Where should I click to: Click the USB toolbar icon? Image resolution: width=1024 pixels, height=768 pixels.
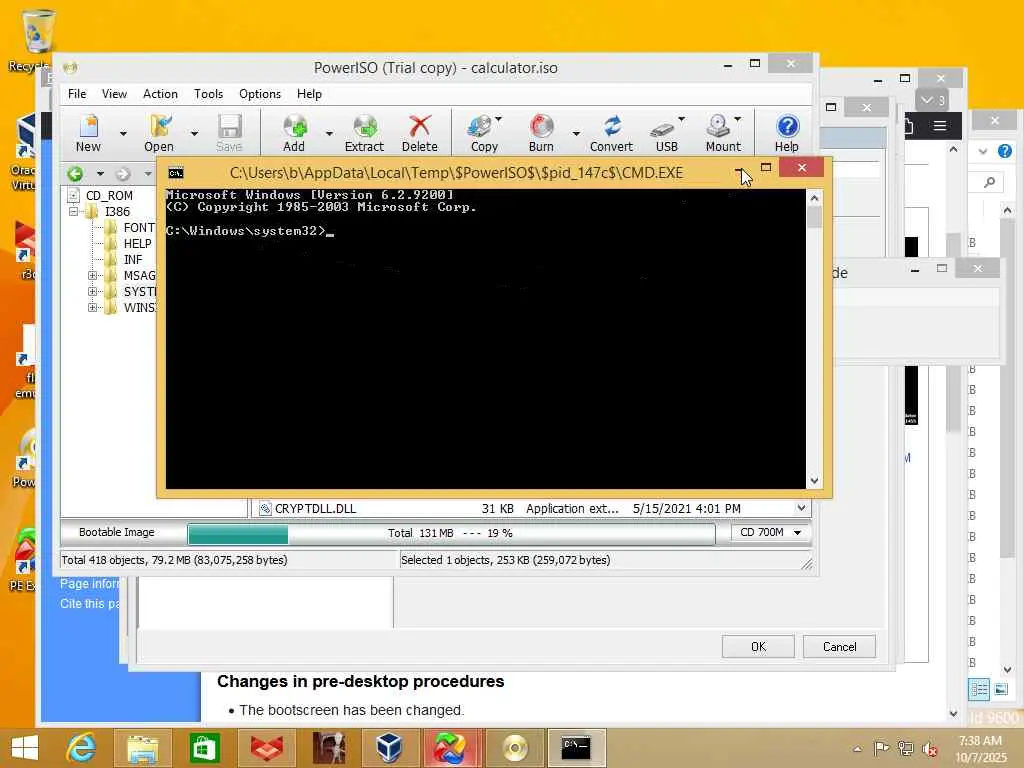pyautogui.click(x=663, y=128)
